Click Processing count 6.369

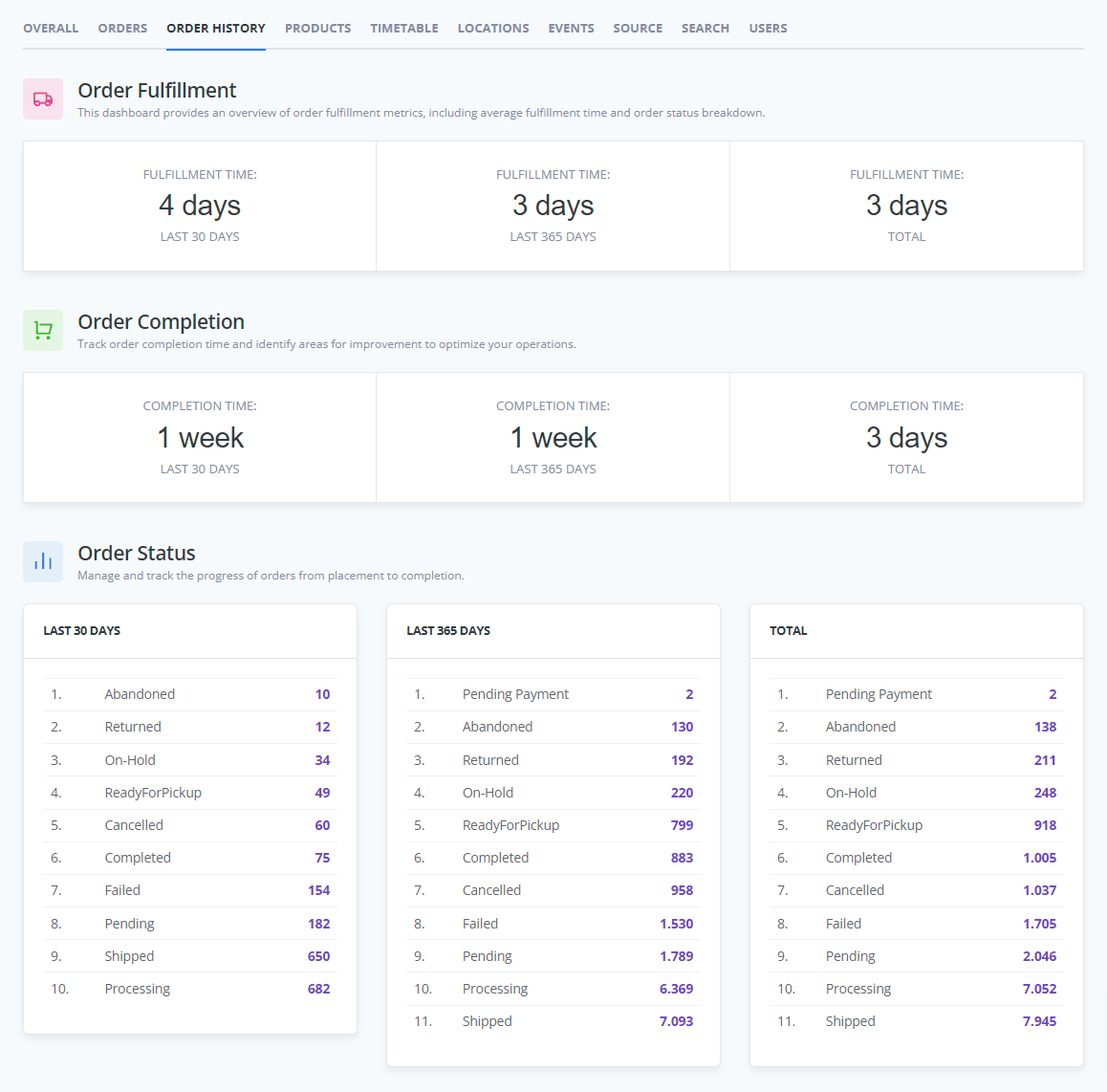677,988
